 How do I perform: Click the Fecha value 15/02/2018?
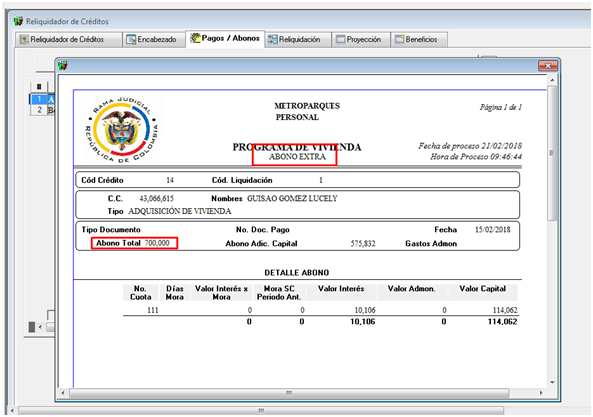point(492,229)
